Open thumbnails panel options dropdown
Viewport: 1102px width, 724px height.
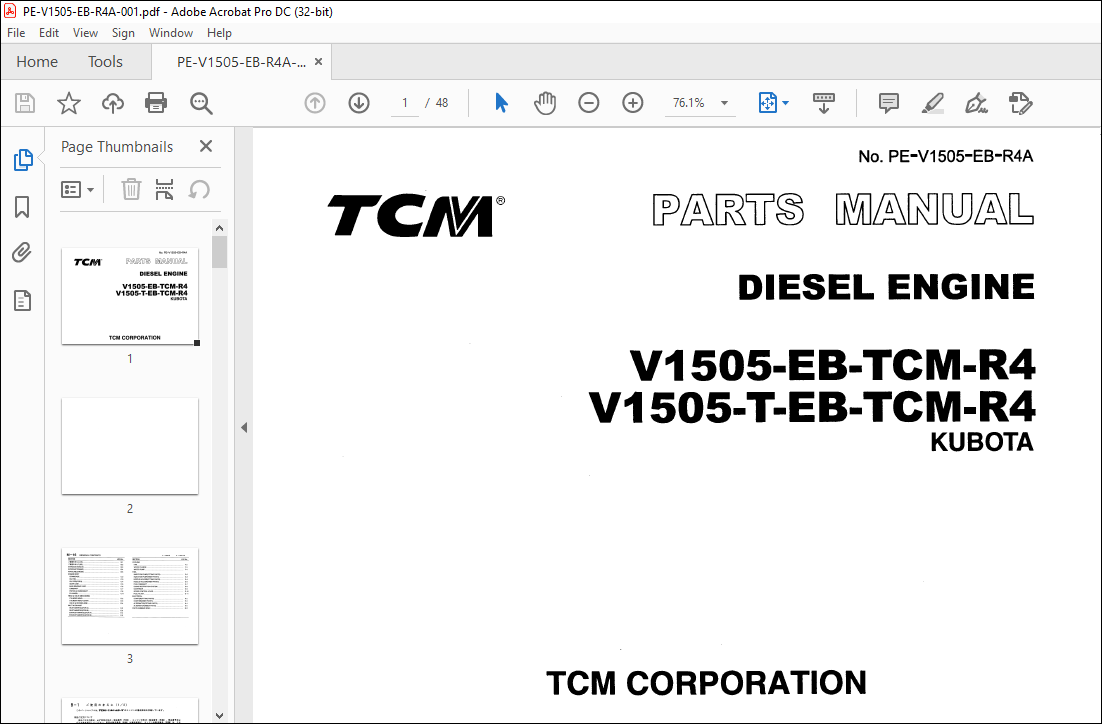[x=78, y=190]
